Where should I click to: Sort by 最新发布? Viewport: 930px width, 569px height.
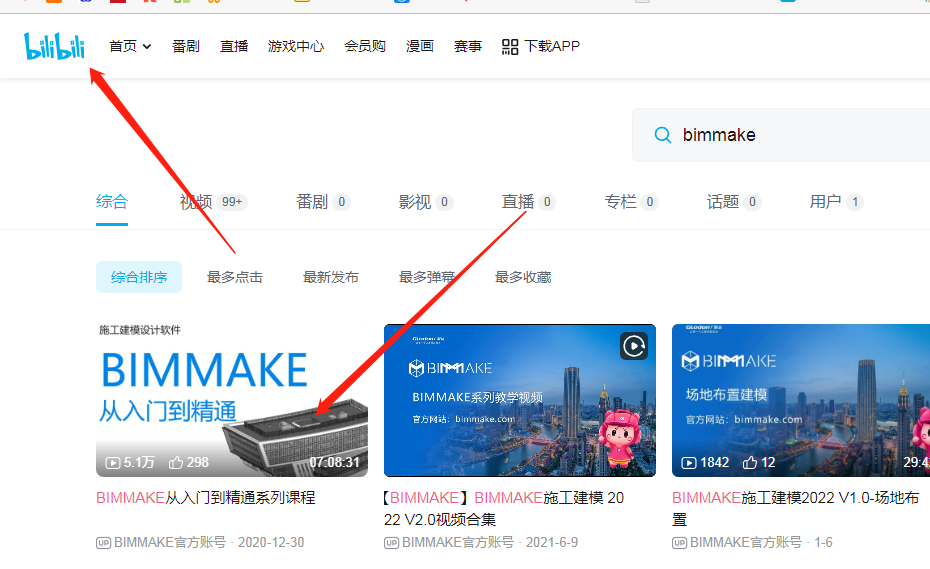coord(330,277)
